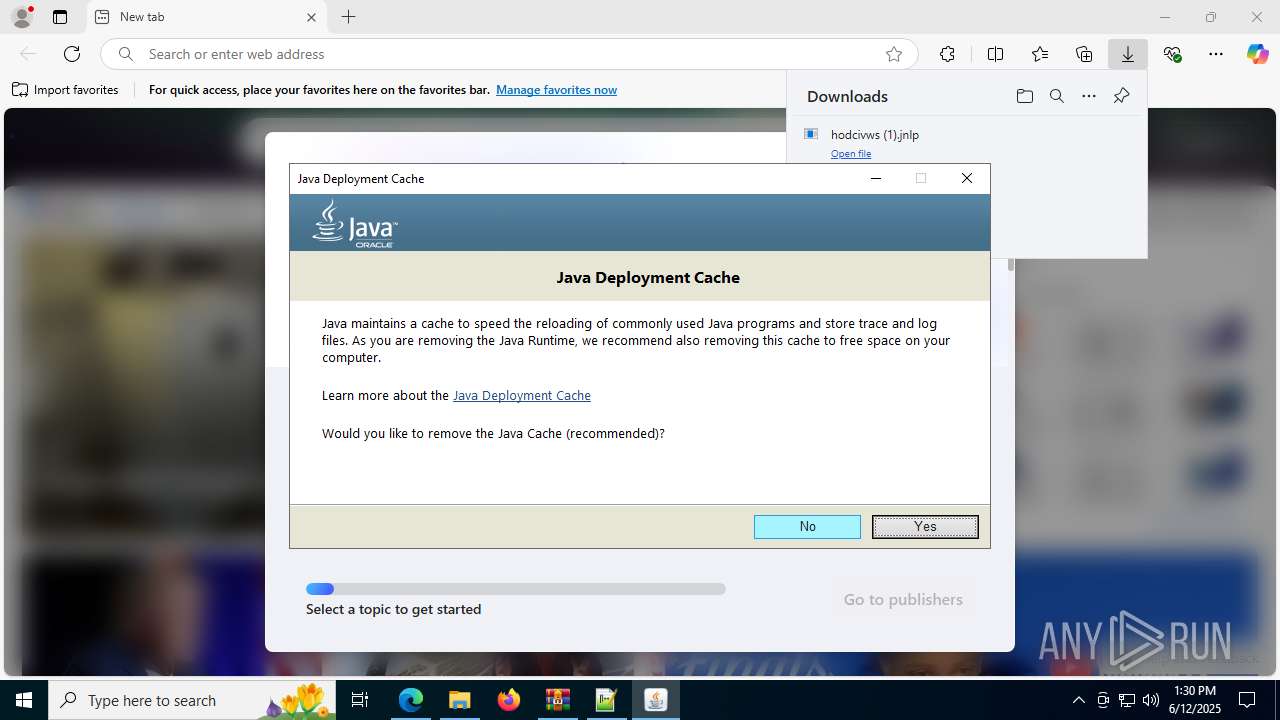Click the browser Back arrow
Image resolution: width=1280 pixels, height=720 pixels.
click(28, 54)
